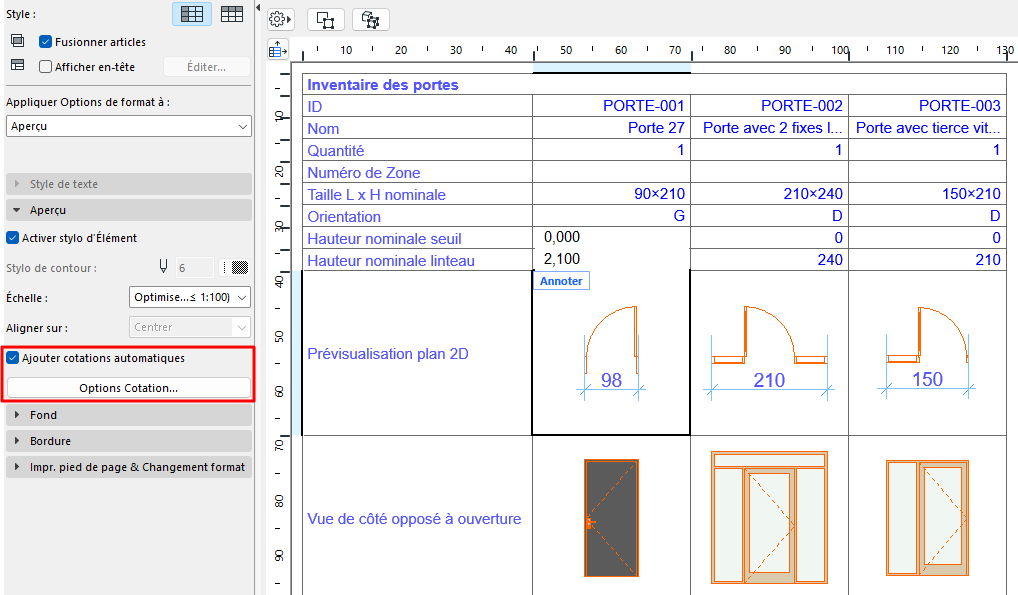Click the select-in-3D toolbar icon
The width and height of the screenshot is (1018, 595).
(371, 19)
